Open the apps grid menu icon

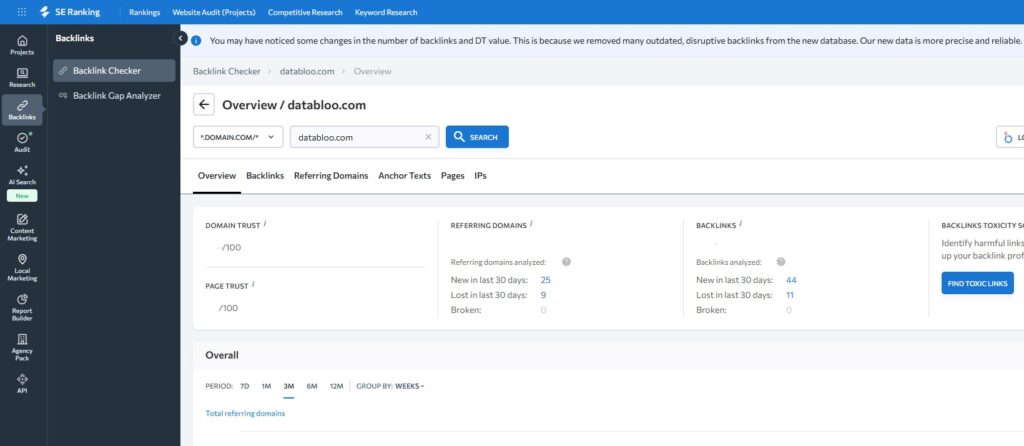[x=22, y=12]
